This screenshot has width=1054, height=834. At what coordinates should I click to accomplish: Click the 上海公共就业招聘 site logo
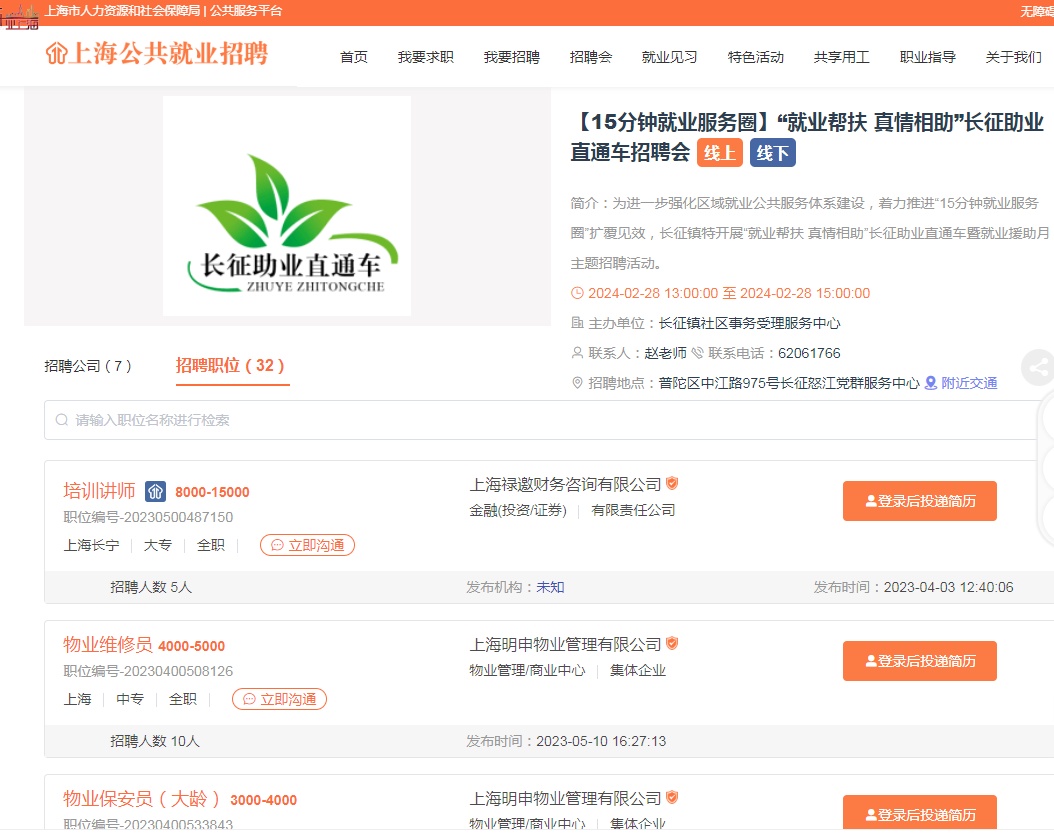[157, 53]
